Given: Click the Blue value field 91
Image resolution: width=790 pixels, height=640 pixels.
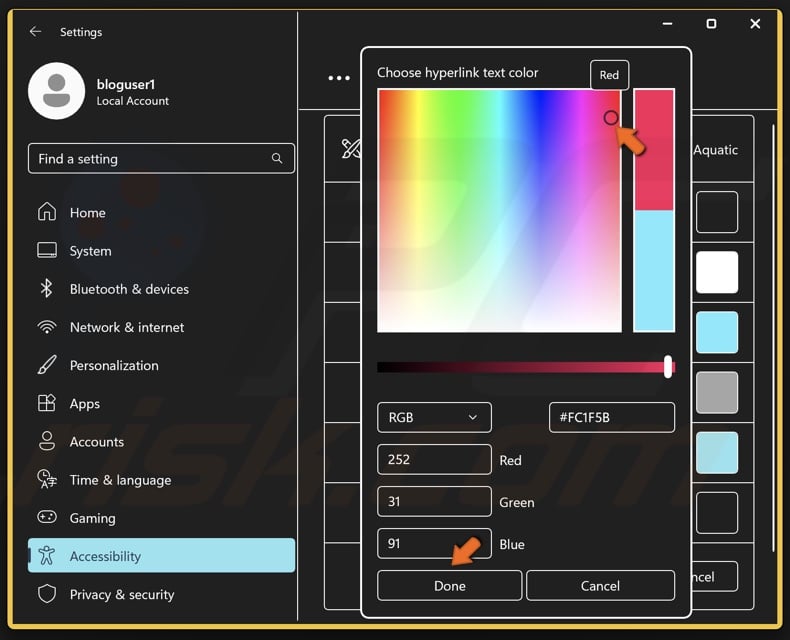Looking at the screenshot, I should pos(434,543).
